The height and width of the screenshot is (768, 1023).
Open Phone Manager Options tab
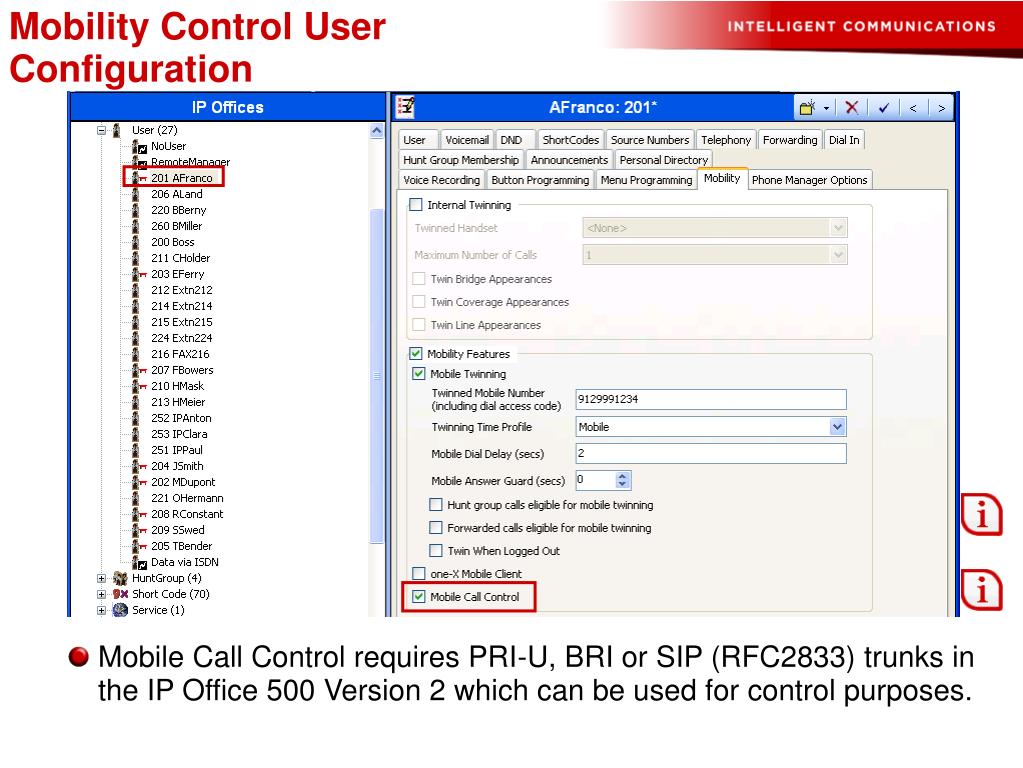point(809,180)
